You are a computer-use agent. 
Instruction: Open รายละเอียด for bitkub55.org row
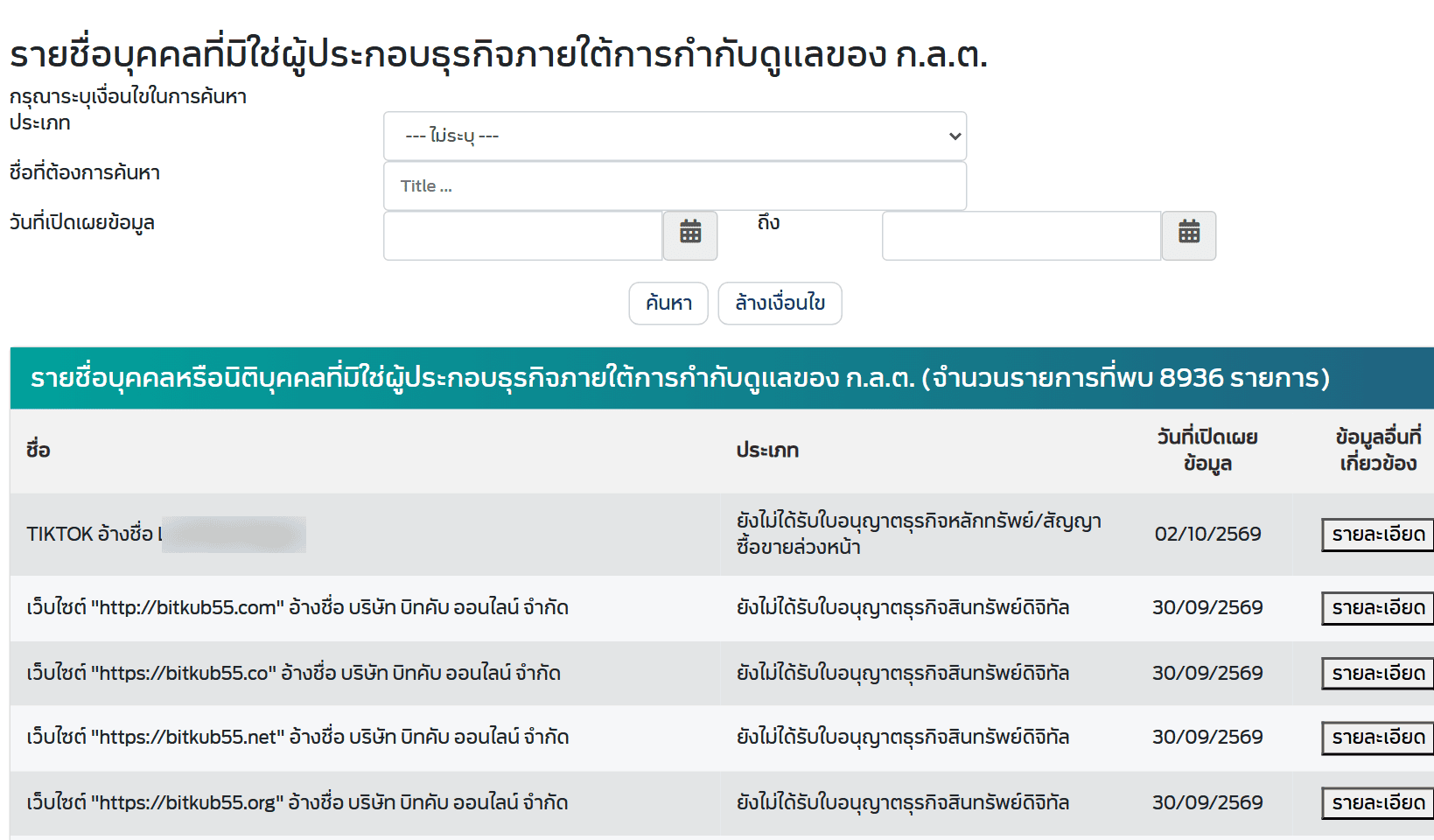1378,803
